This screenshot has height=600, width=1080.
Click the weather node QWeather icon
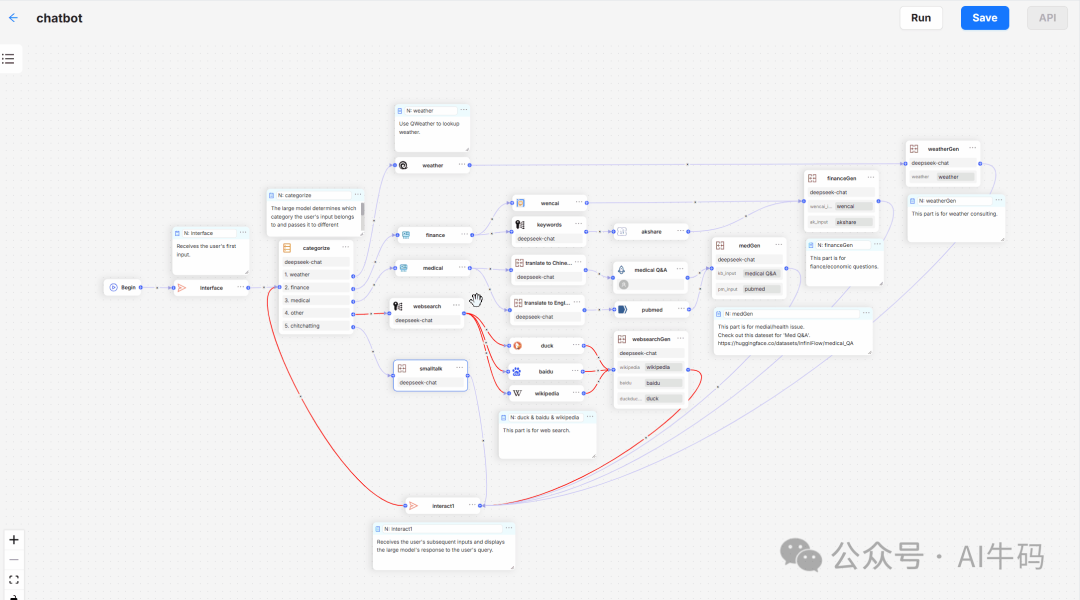(x=404, y=165)
